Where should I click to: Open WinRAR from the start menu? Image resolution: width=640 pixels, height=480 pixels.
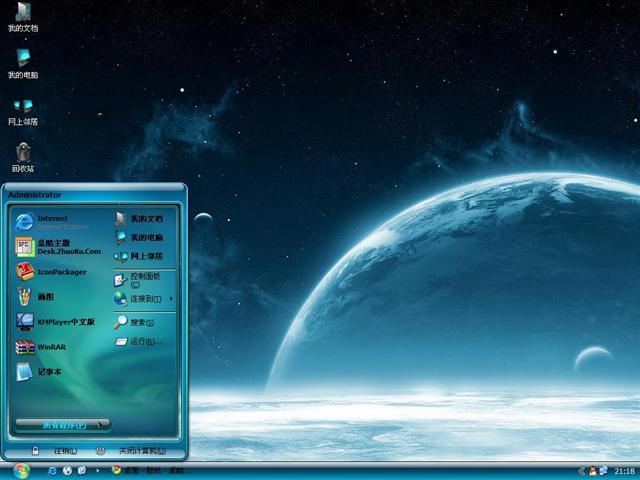tap(41, 347)
